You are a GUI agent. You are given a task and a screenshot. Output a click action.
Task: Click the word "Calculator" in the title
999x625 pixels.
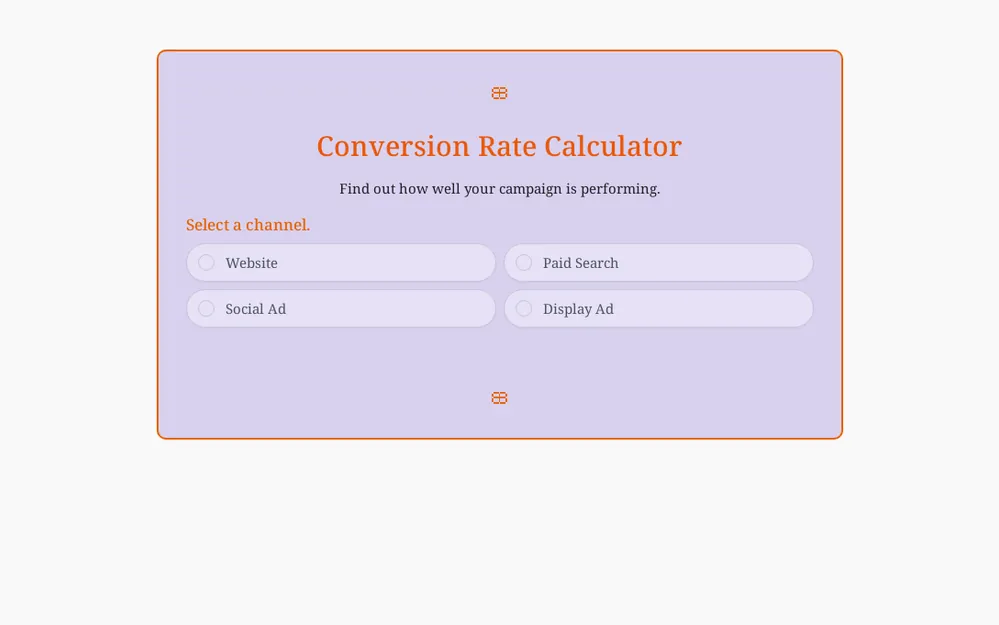pos(616,146)
